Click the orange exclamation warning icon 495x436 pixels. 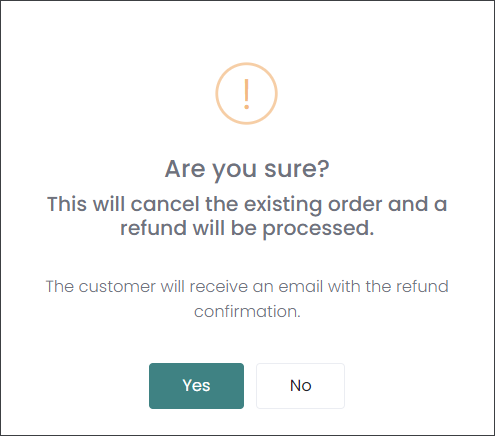tap(246, 94)
